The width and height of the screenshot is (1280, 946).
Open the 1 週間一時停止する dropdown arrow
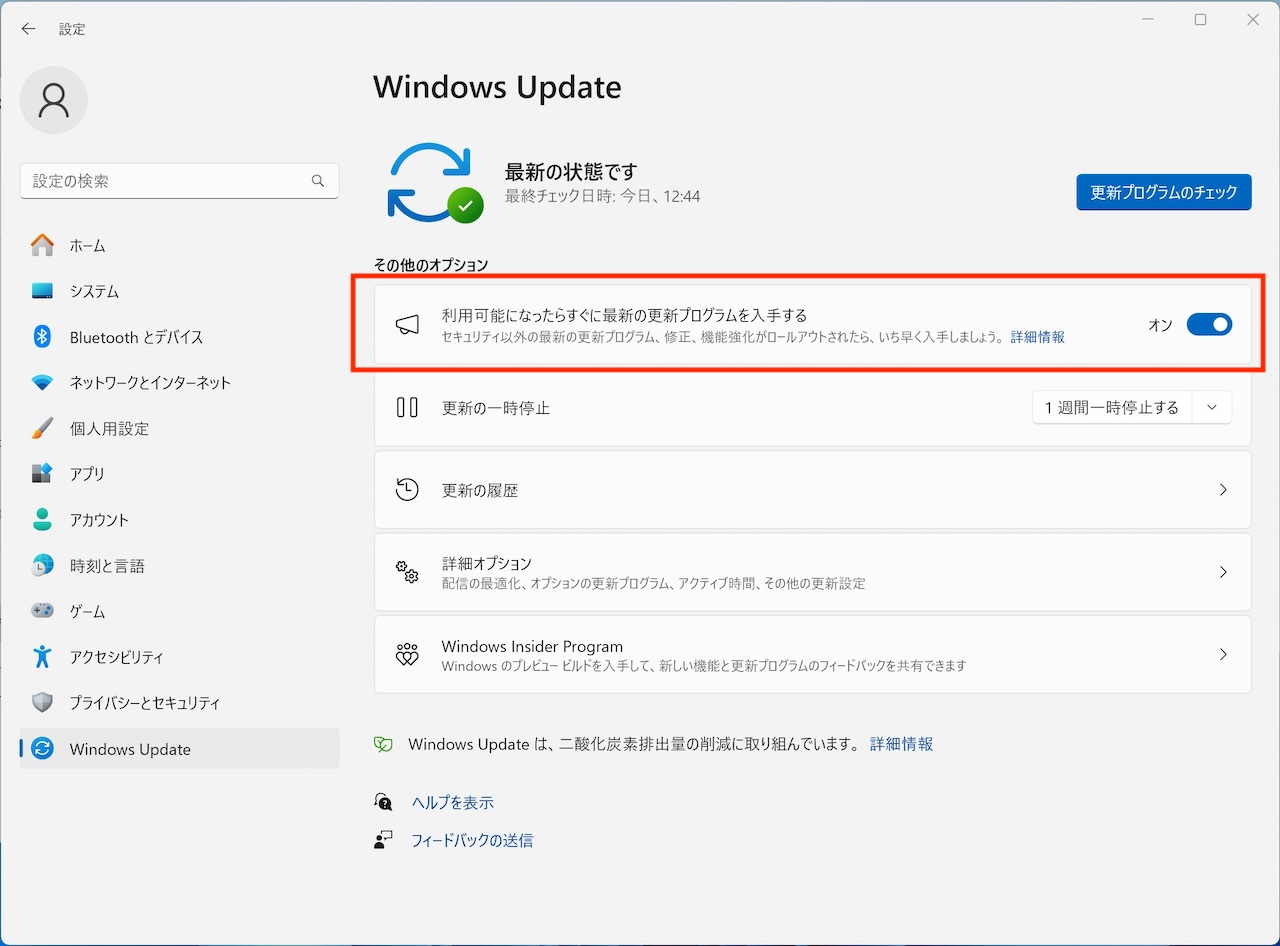point(1212,407)
